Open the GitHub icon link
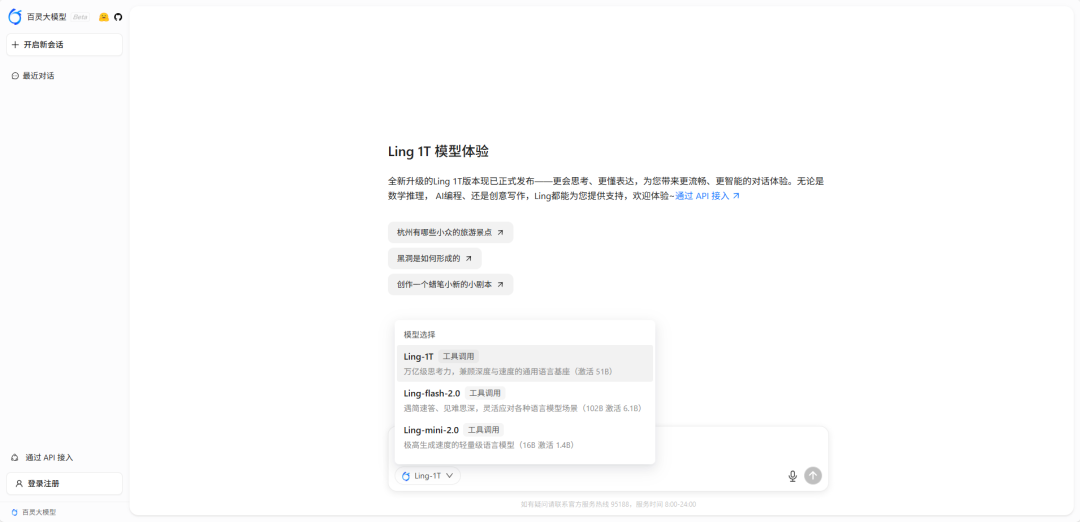This screenshot has height=522, width=1080. click(x=118, y=17)
